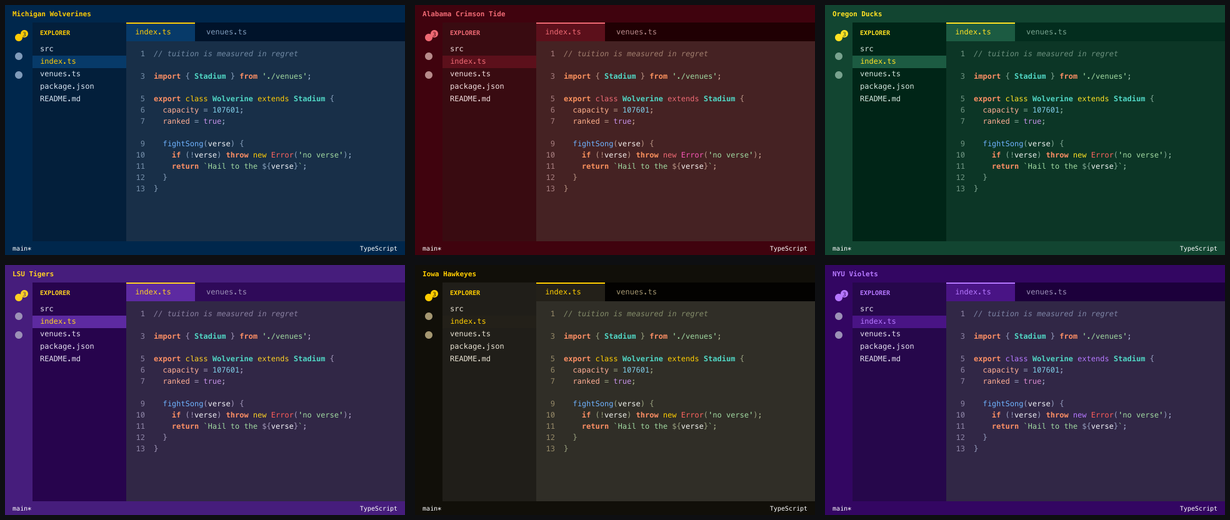Click the badged activity dot in Iowa Hawkeyes

pos(429,297)
